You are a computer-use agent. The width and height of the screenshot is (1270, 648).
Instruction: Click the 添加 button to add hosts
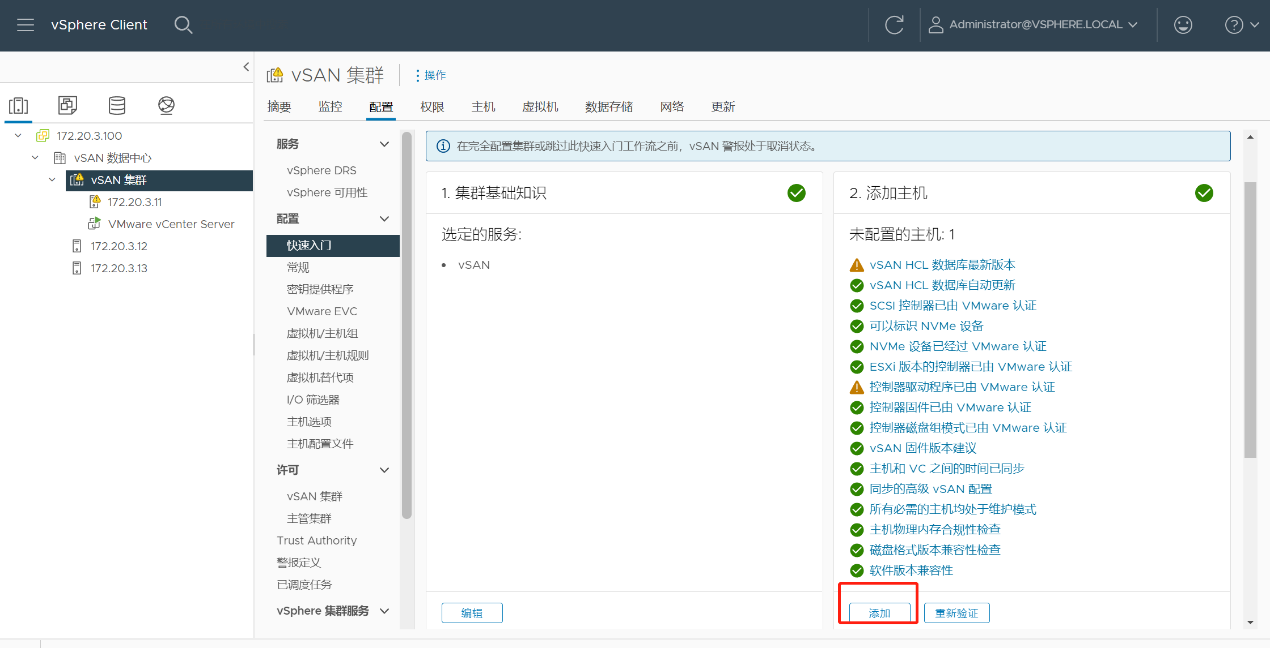point(879,613)
